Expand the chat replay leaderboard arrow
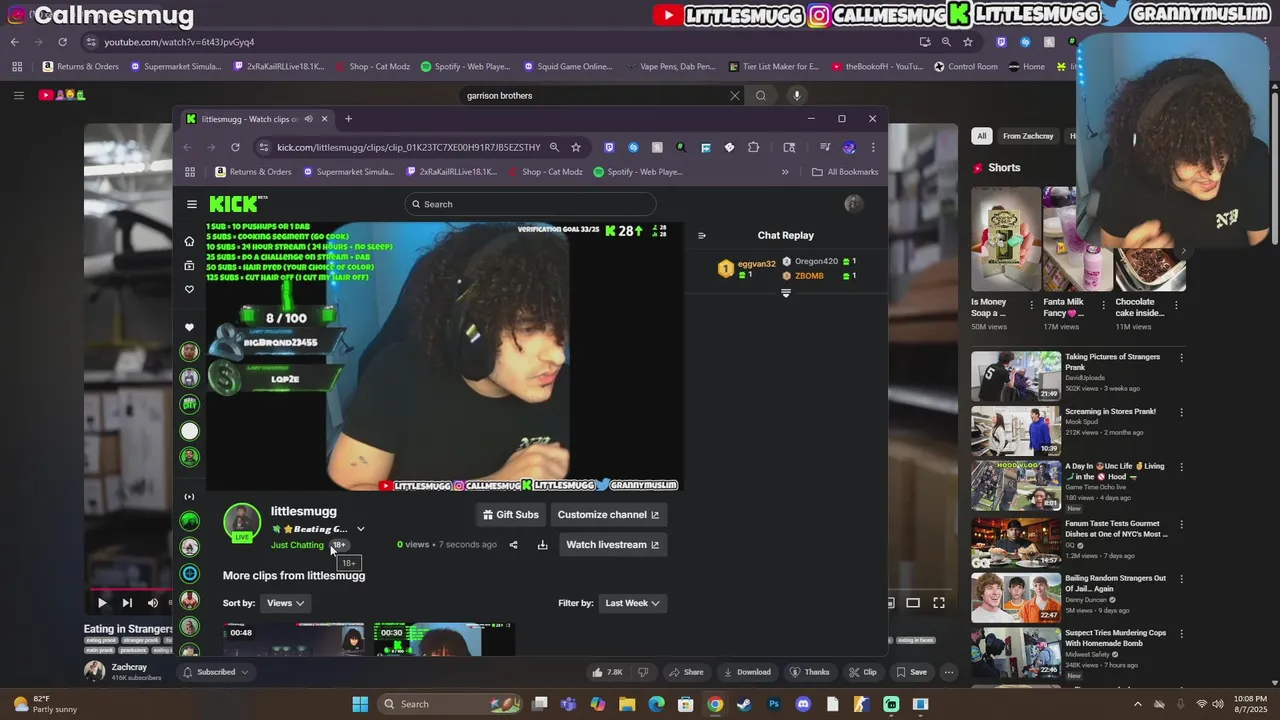This screenshot has width=1280, height=720. point(786,293)
